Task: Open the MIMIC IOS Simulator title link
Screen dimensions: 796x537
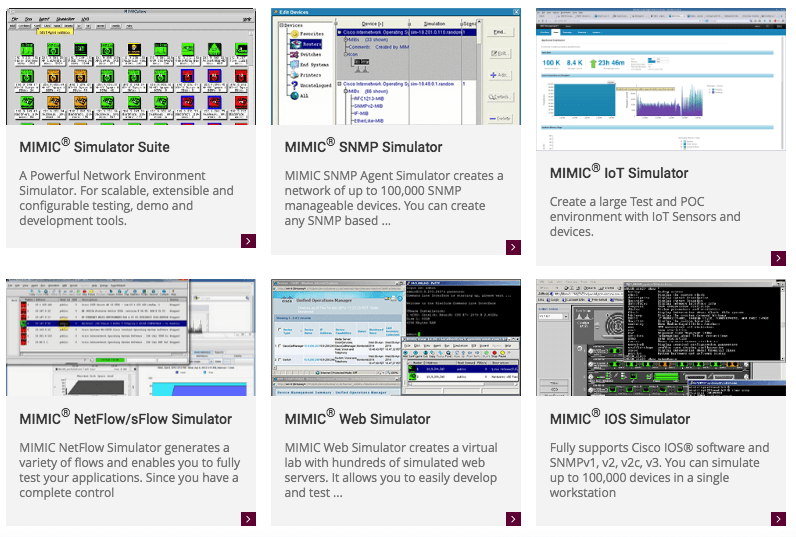Action: (620, 418)
